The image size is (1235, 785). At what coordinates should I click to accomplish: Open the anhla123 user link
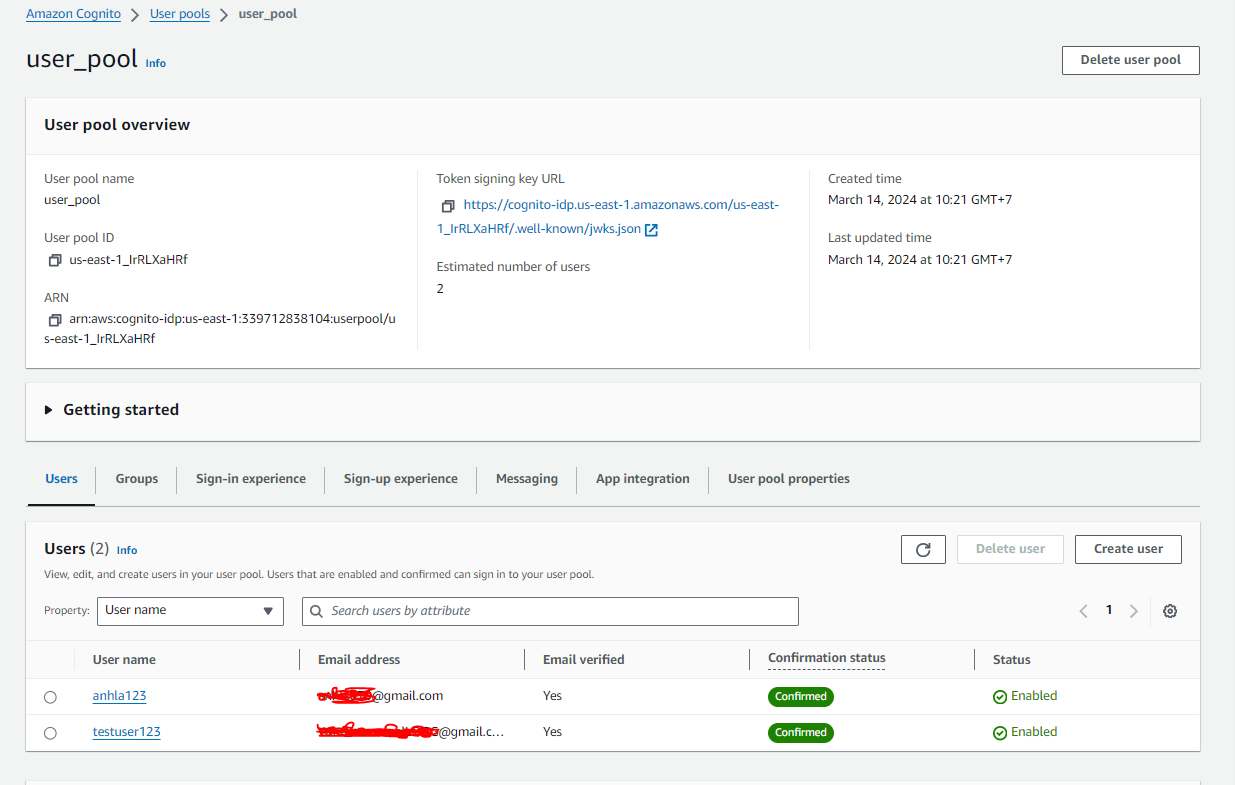[x=119, y=696]
